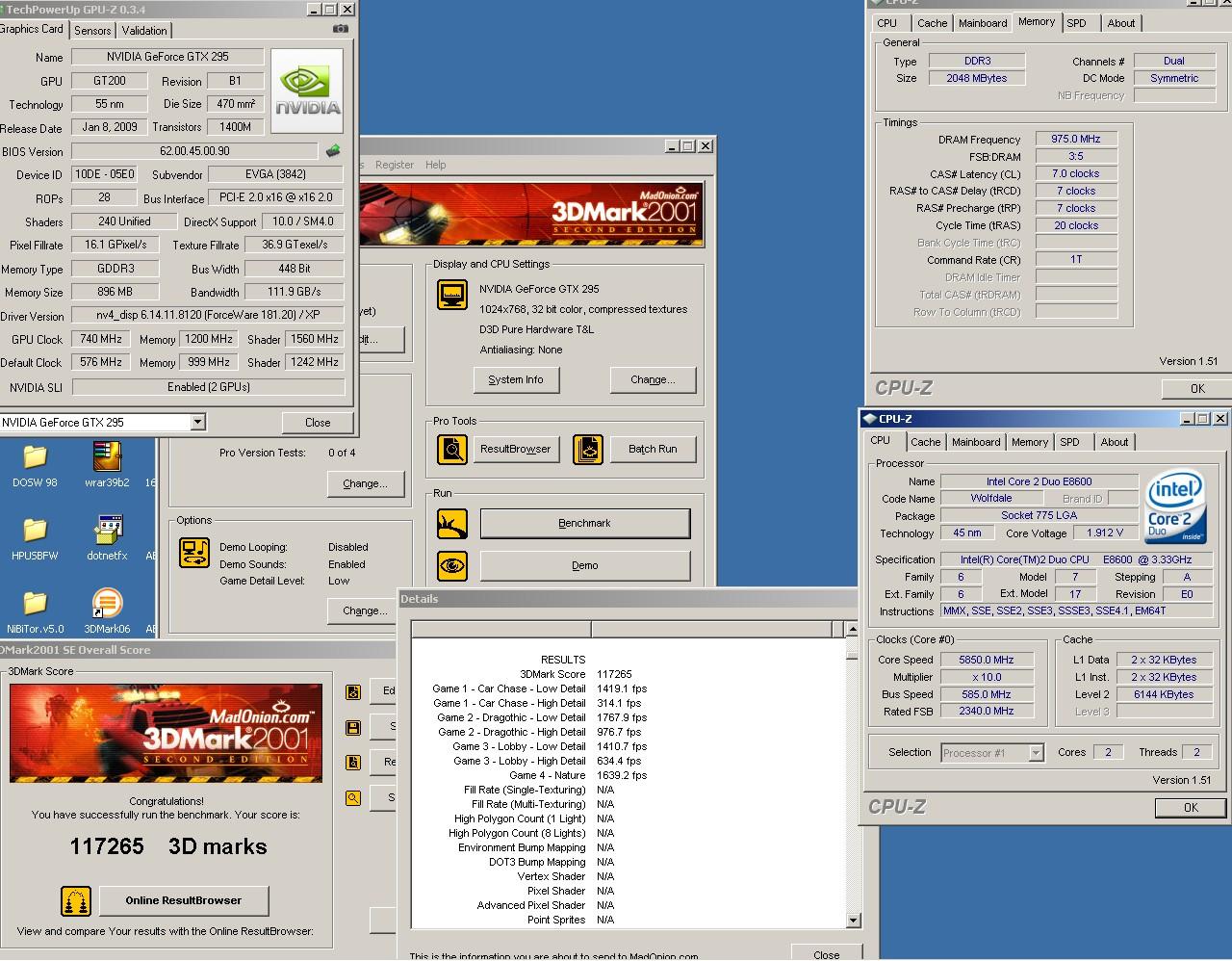Viewport: 1232px width, 961px height.
Task: Click the Demo button
Action: (x=585, y=565)
